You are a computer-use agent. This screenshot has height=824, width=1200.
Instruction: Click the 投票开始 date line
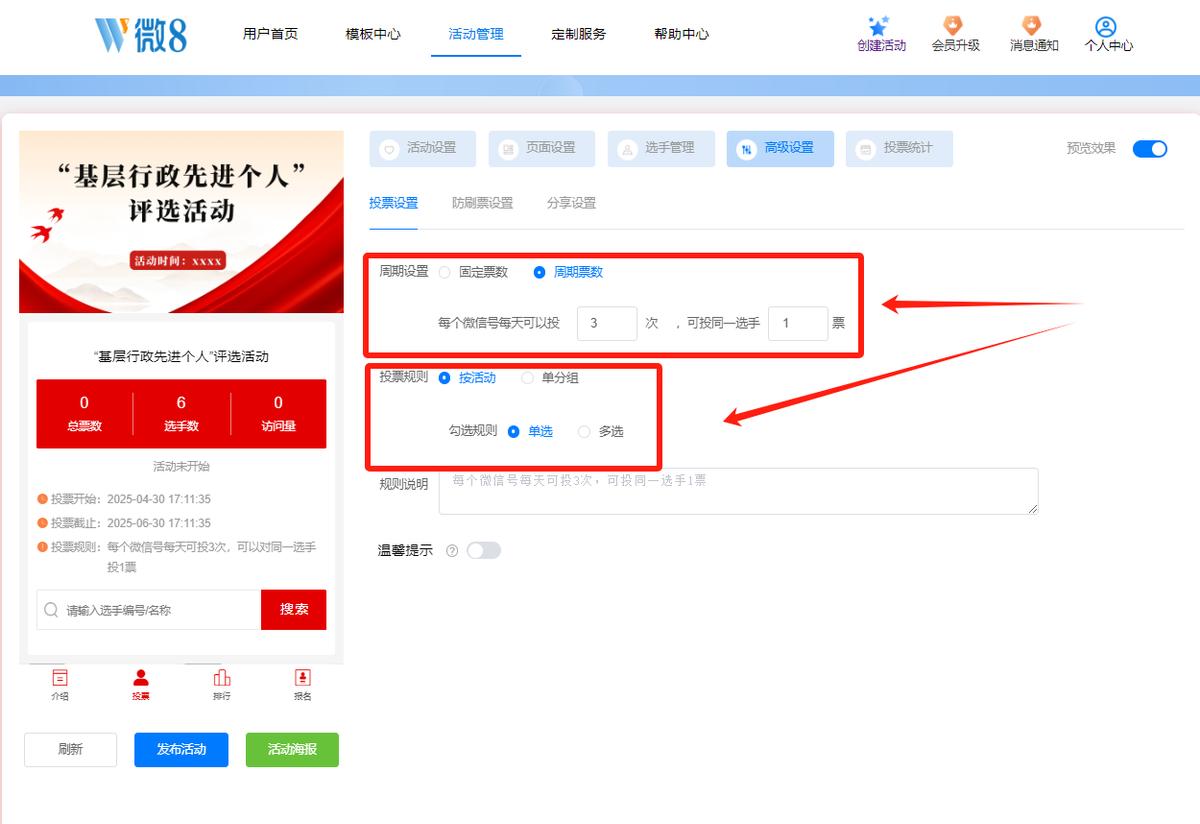[x=124, y=499]
